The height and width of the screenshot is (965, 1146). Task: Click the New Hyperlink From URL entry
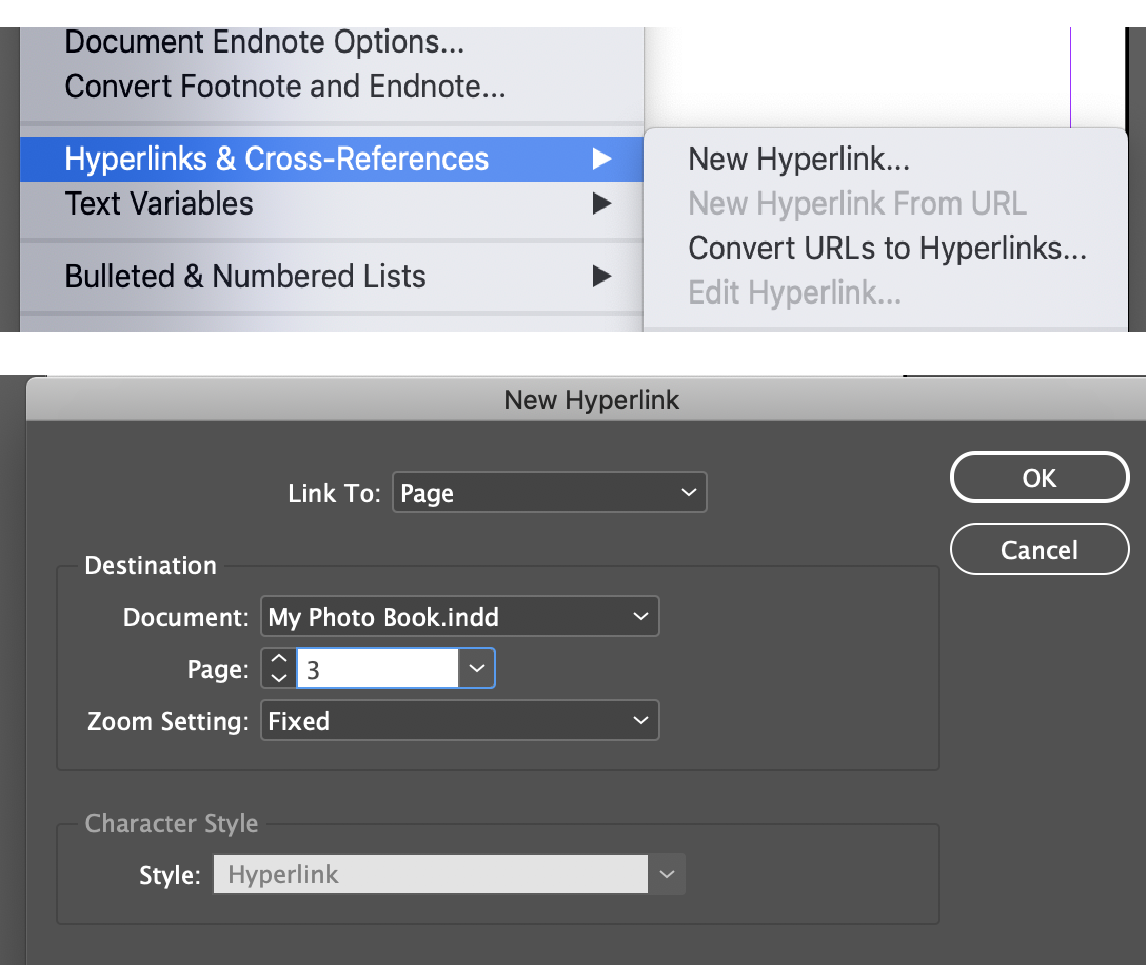pyautogui.click(x=857, y=204)
